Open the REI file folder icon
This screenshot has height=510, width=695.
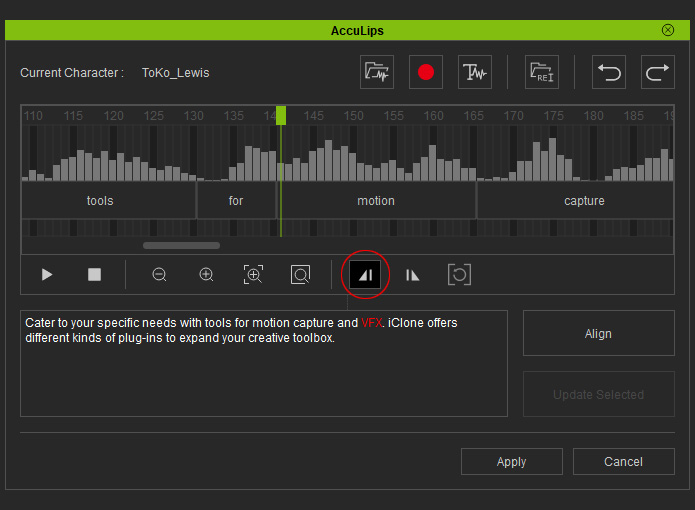coord(541,72)
